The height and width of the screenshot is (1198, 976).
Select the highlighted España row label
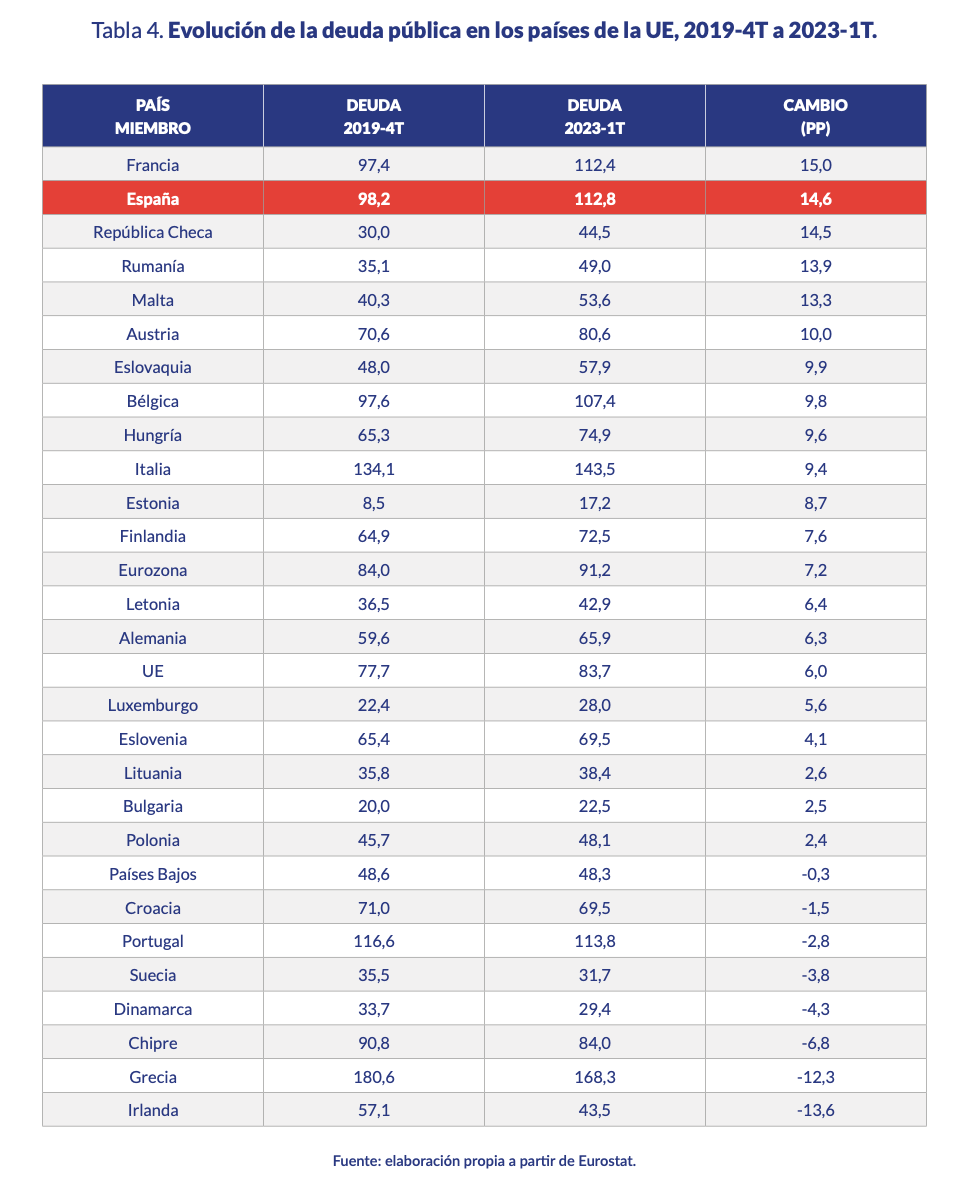153,199
